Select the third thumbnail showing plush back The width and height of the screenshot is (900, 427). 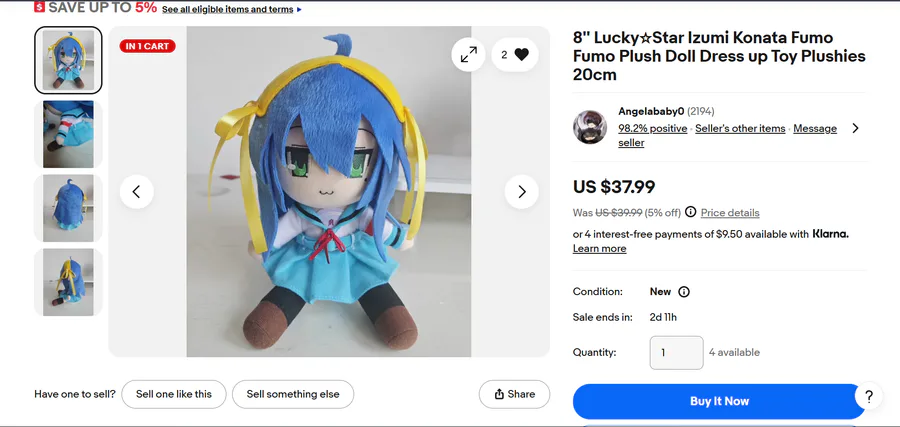tap(68, 208)
